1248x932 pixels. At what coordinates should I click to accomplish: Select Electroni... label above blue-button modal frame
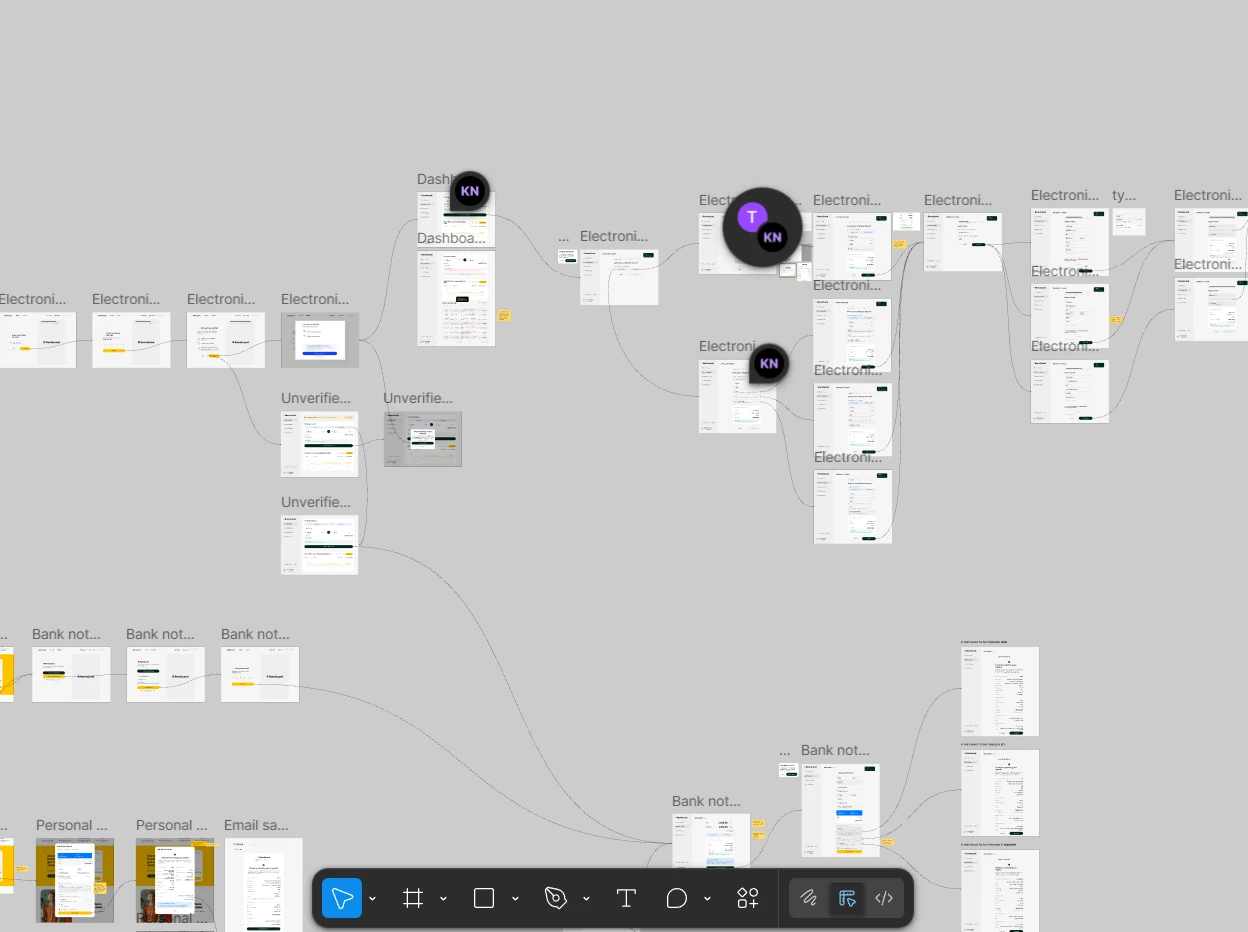point(316,299)
